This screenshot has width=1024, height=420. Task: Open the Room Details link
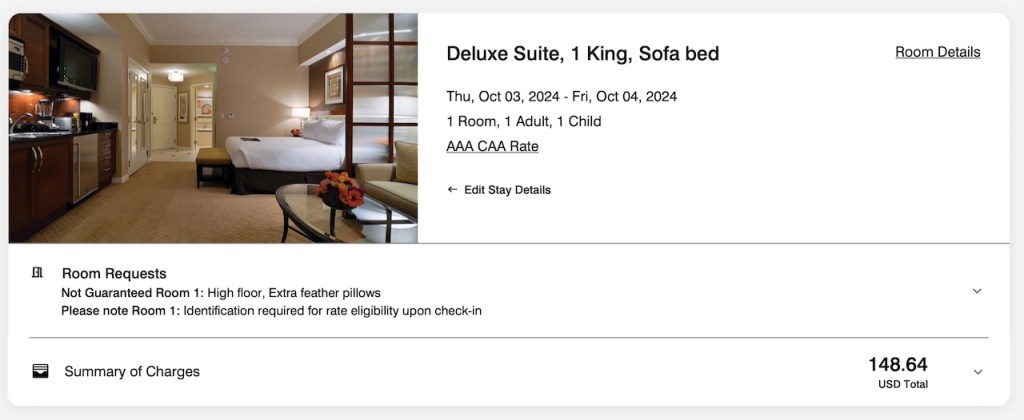[937, 52]
